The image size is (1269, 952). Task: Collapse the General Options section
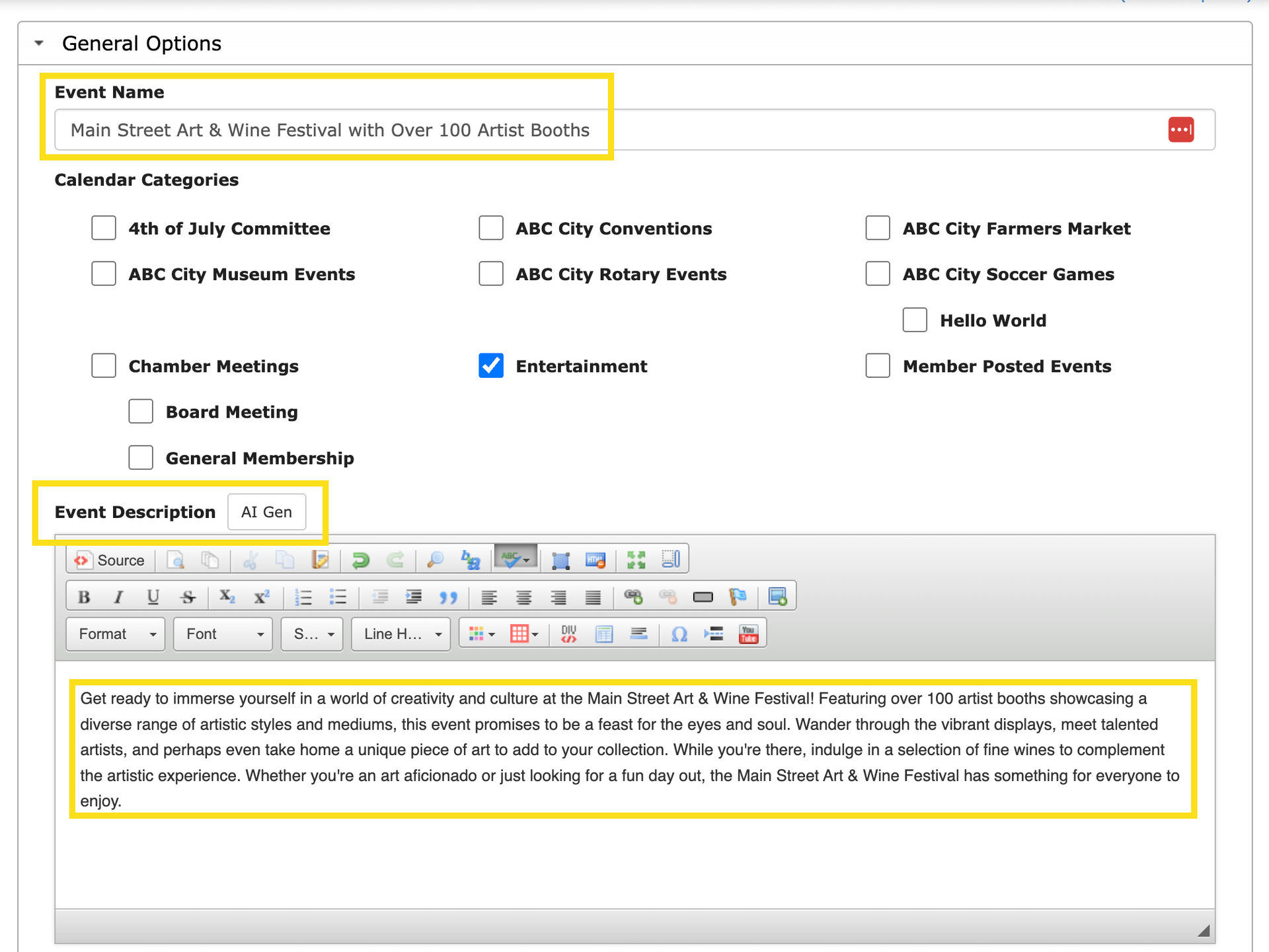38,42
